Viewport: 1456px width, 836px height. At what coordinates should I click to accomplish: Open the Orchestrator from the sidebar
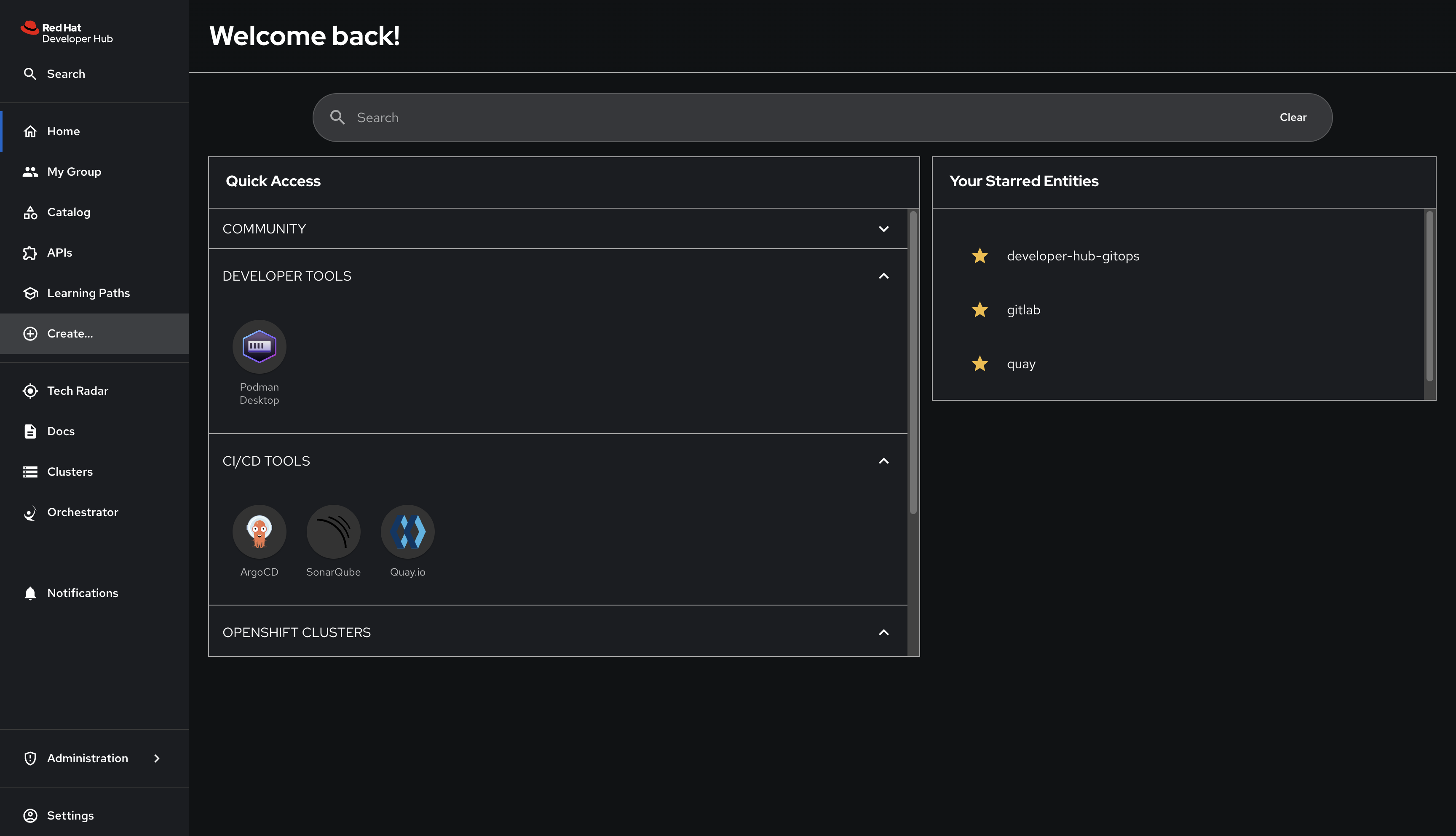click(x=83, y=512)
